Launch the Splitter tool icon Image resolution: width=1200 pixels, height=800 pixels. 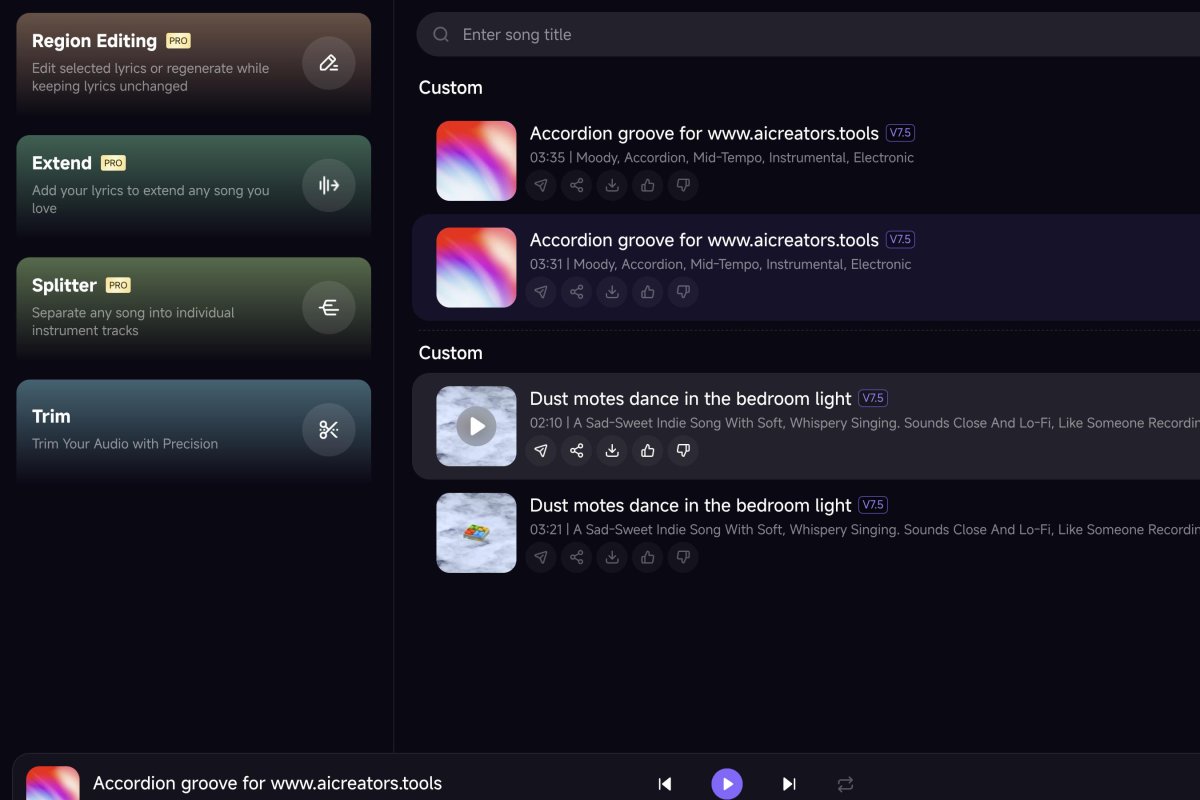[x=328, y=307]
